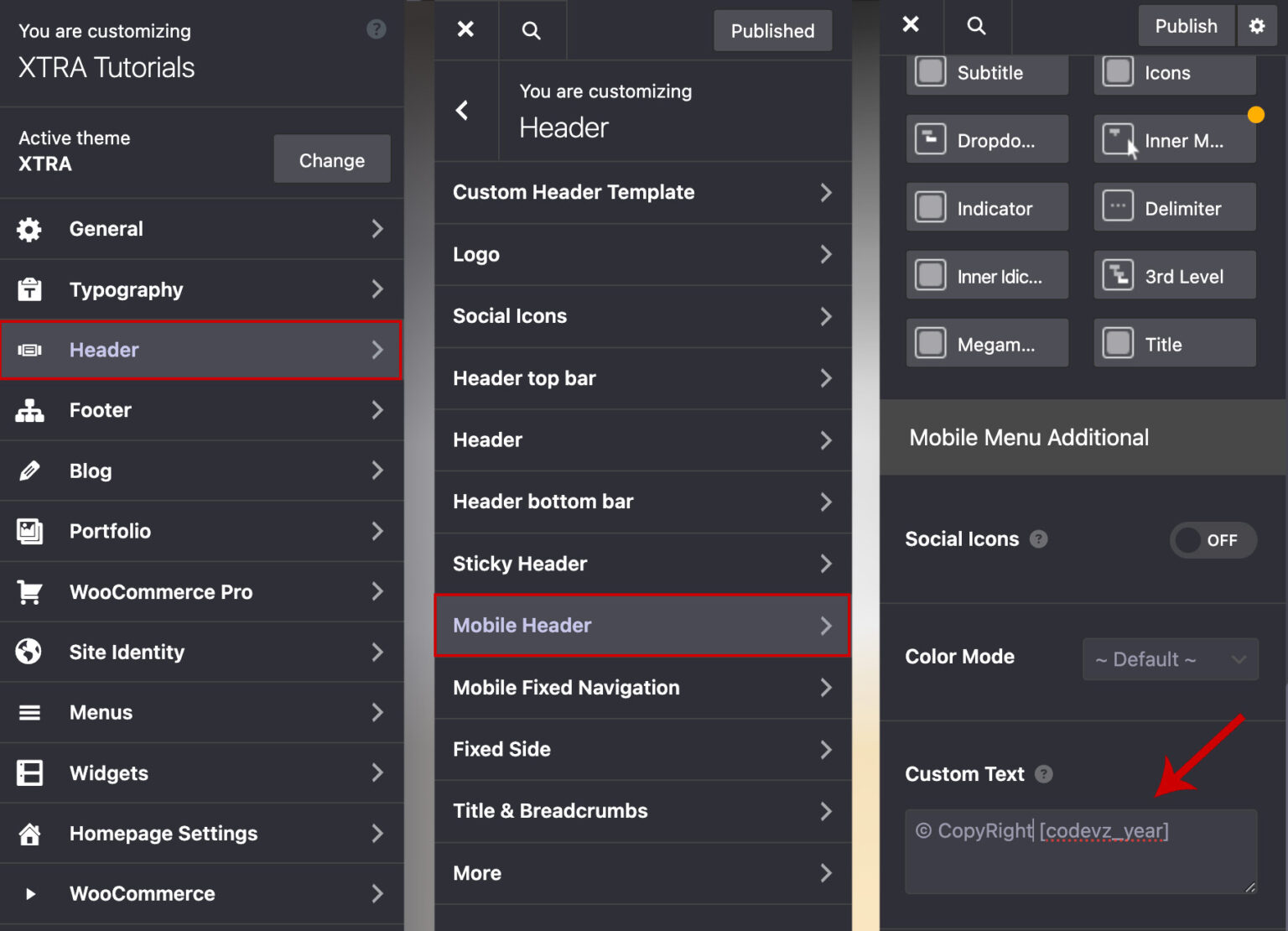Select the Delimiter element icon

[x=1118, y=207]
